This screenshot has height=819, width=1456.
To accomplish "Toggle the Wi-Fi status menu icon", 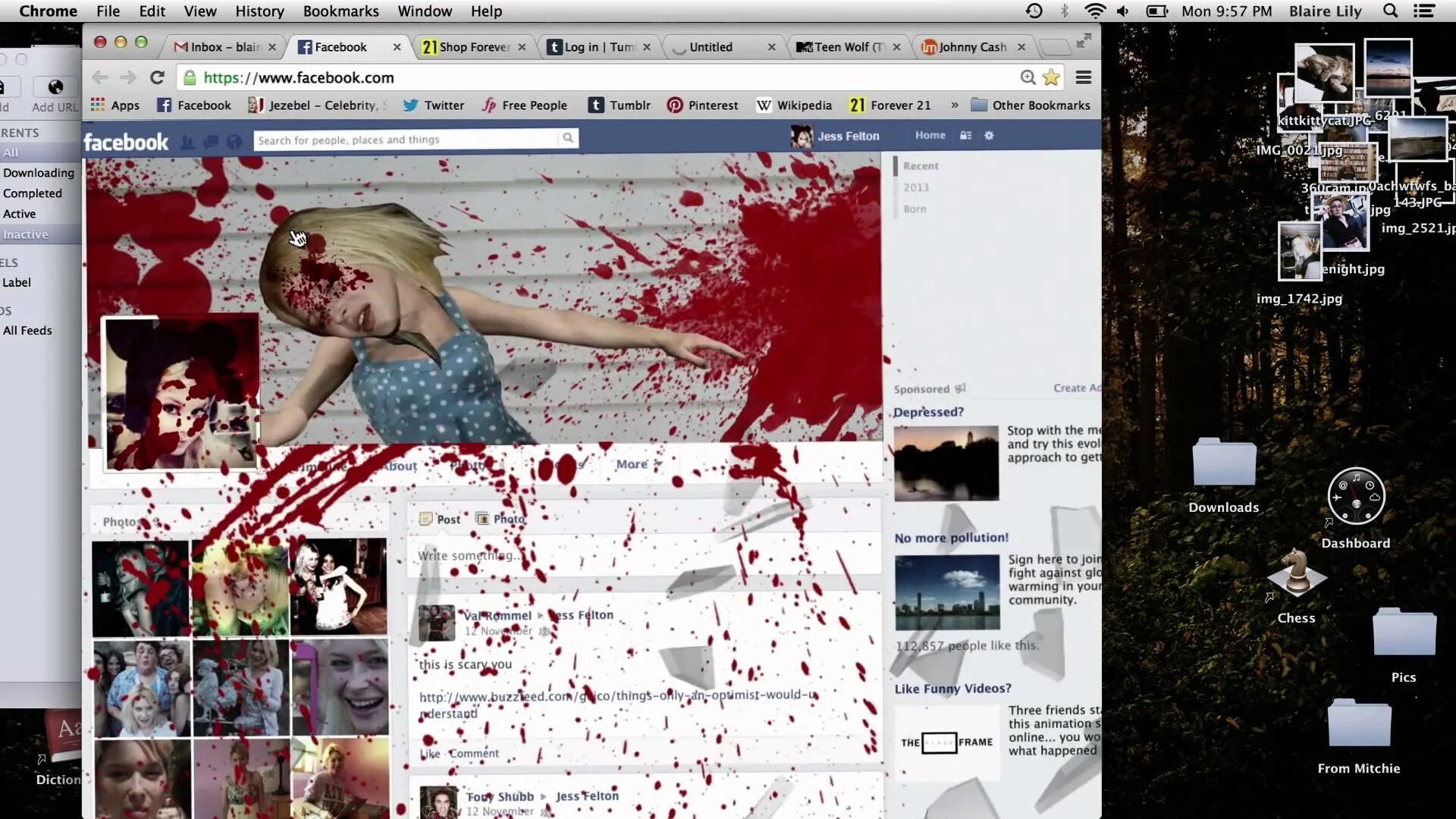I will (x=1094, y=11).
